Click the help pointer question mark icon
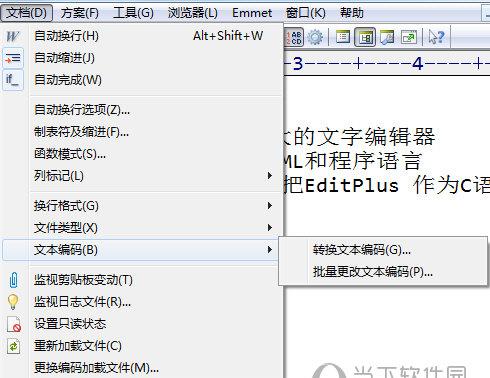This screenshot has width=490, height=378. tap(436, 37)
